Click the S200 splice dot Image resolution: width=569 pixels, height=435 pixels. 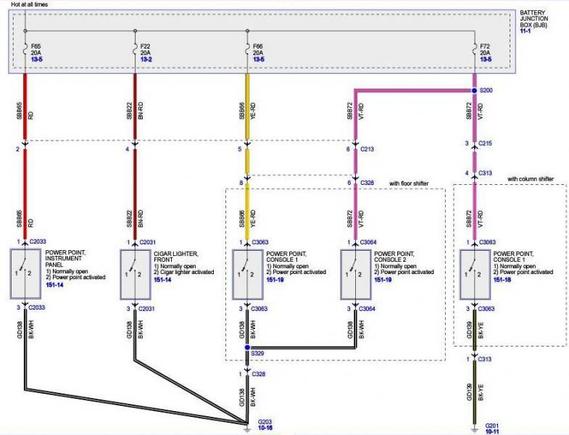[474, 90]
